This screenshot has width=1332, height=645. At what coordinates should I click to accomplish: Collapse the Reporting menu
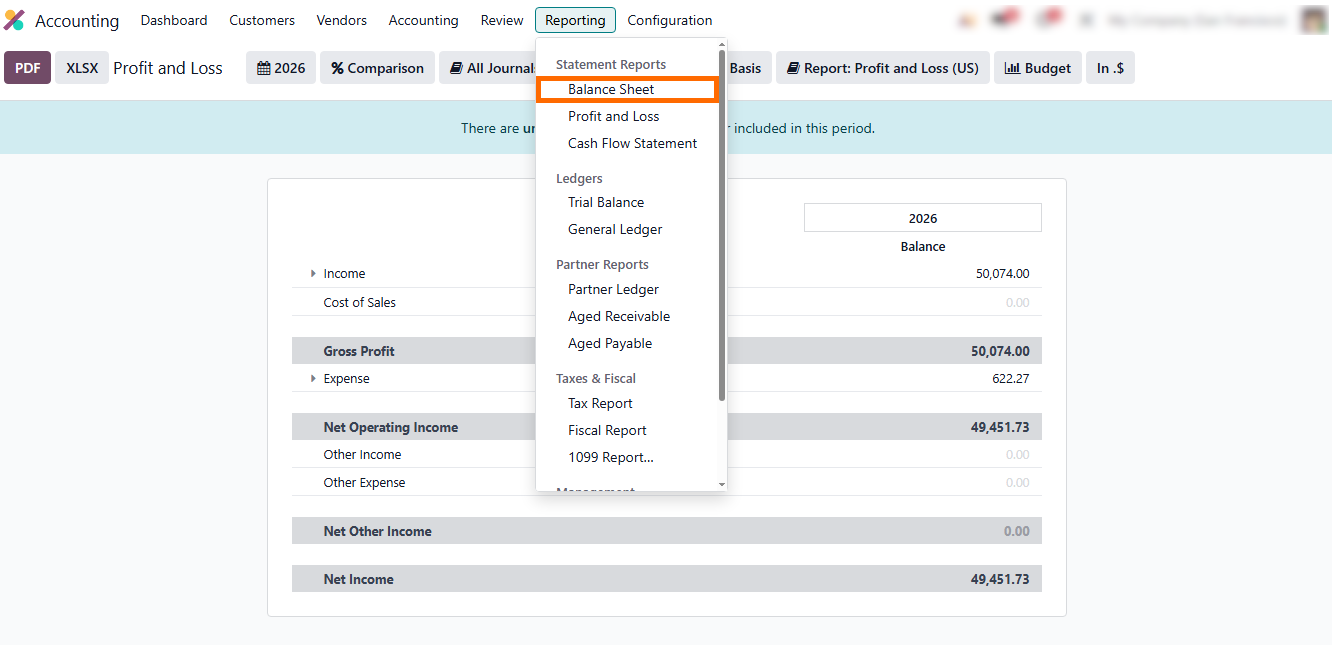tap(575, 20)
